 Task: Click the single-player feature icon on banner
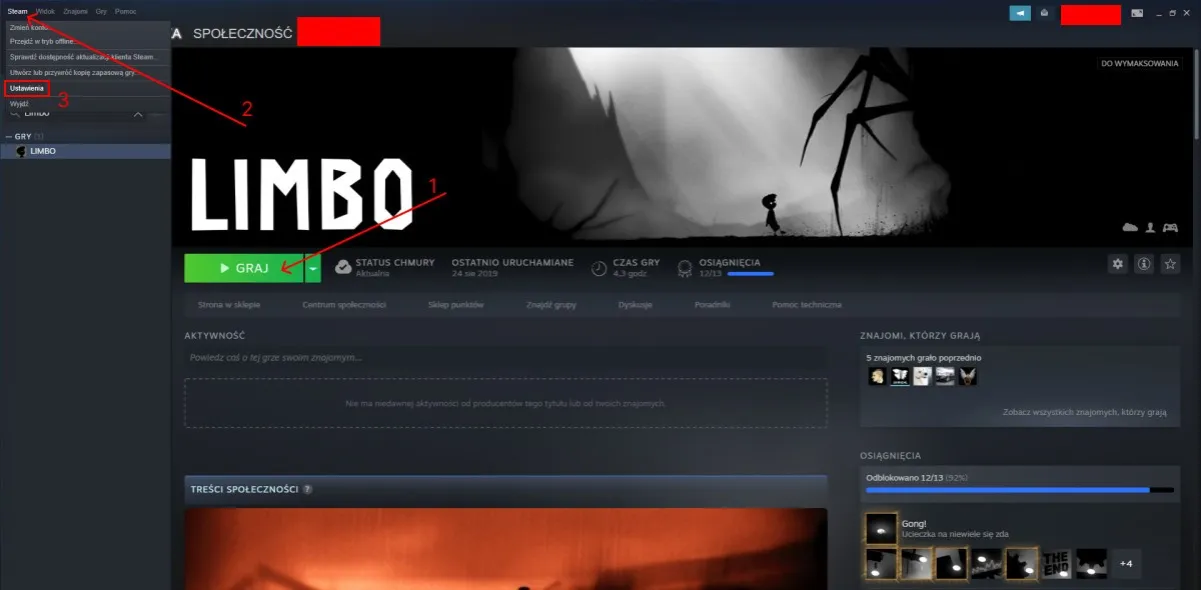pos(1151,228)
